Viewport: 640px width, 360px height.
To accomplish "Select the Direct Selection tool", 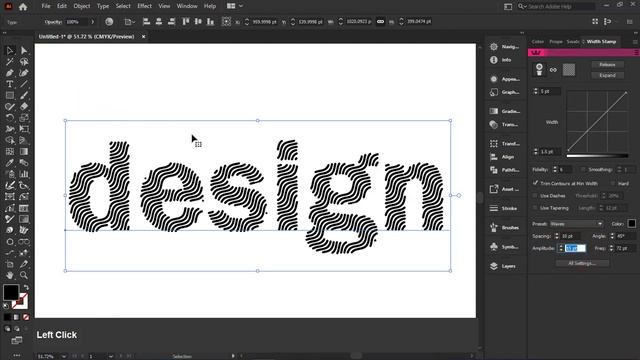I will click(24, 51).
